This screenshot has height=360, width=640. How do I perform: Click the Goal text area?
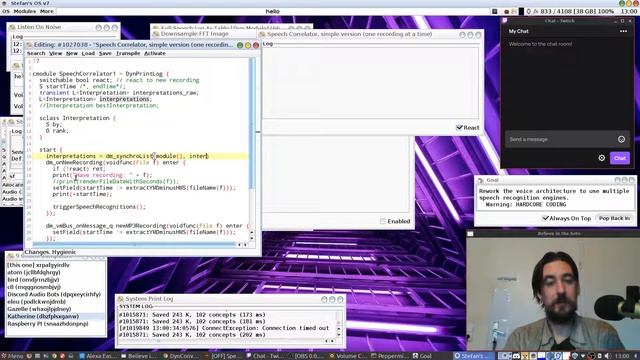coord(555,199)
